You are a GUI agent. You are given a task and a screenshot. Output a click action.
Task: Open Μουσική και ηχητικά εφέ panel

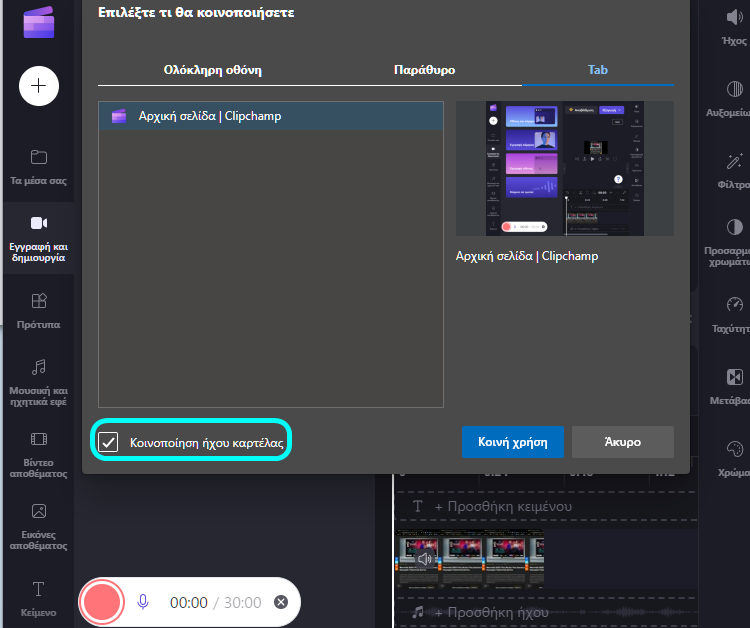coord(39,383)
